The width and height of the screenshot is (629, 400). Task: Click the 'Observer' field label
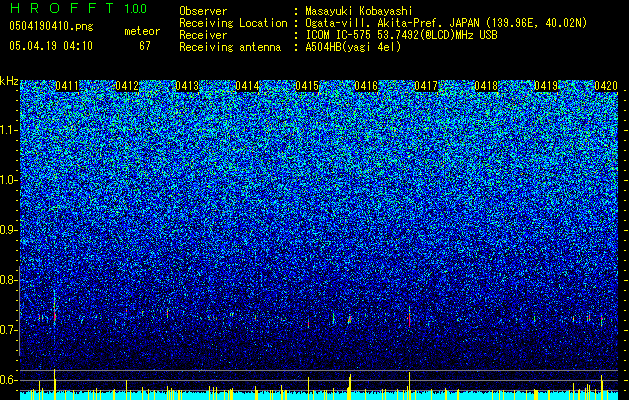pyautogui.click(x=203, y=11)
